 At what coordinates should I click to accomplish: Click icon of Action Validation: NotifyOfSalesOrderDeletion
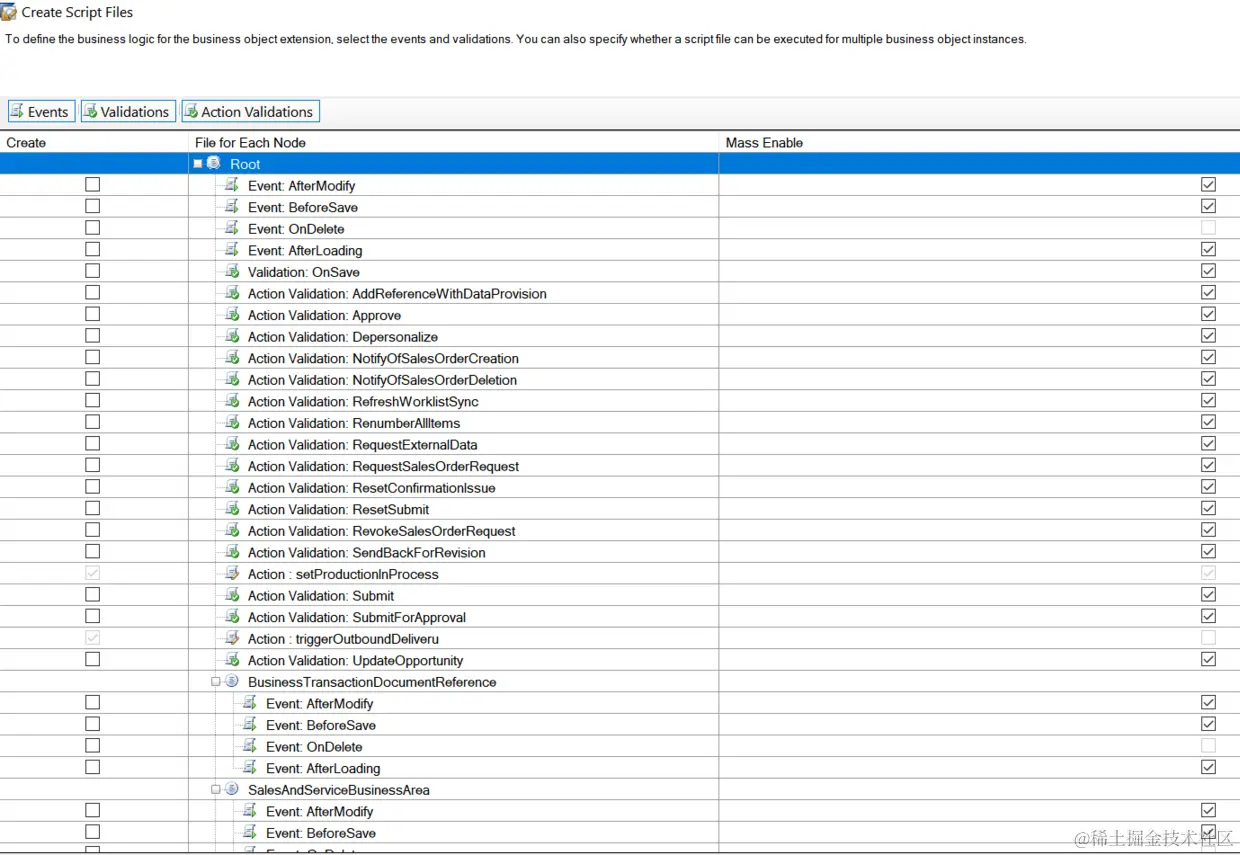[x=232, y=380]
